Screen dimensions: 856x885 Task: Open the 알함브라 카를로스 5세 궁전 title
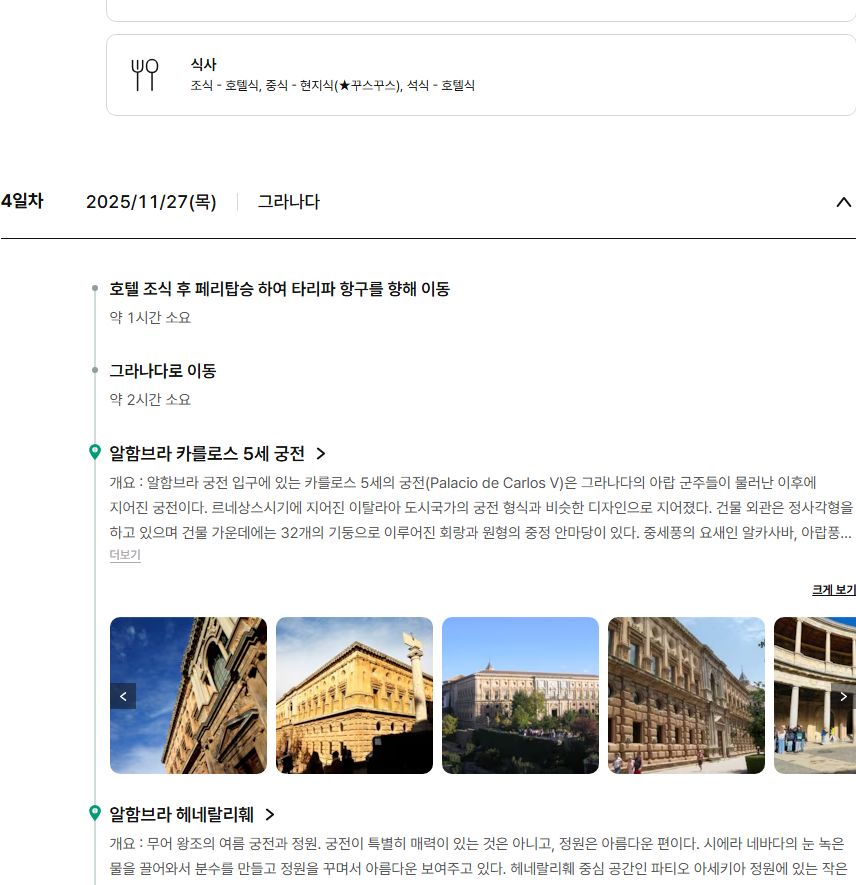(x=207, y=454)
